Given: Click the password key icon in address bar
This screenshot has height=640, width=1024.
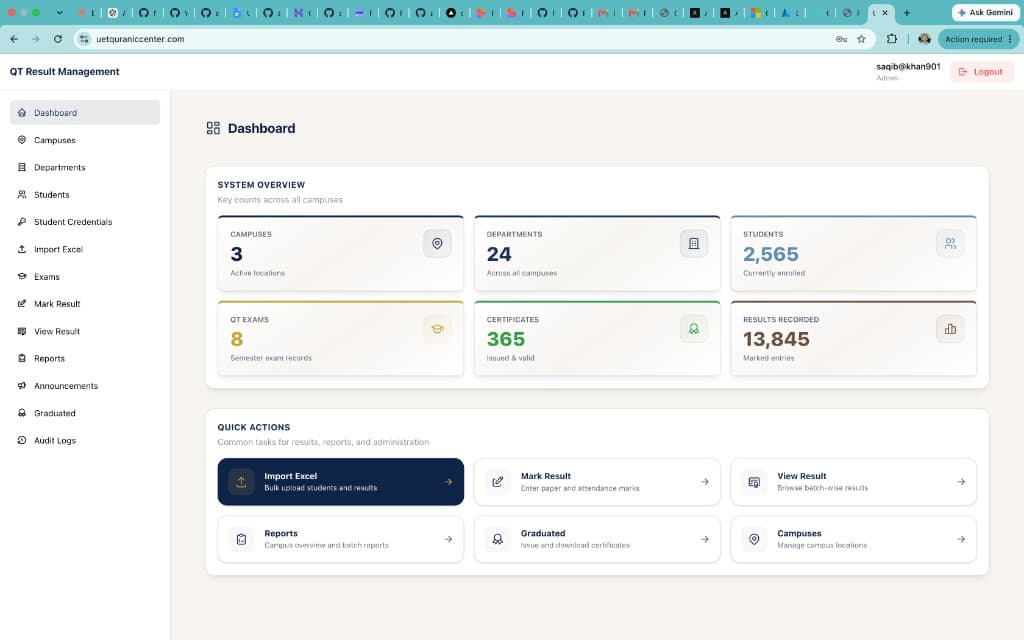Looking at the screenshot, I should click(841, 39).
